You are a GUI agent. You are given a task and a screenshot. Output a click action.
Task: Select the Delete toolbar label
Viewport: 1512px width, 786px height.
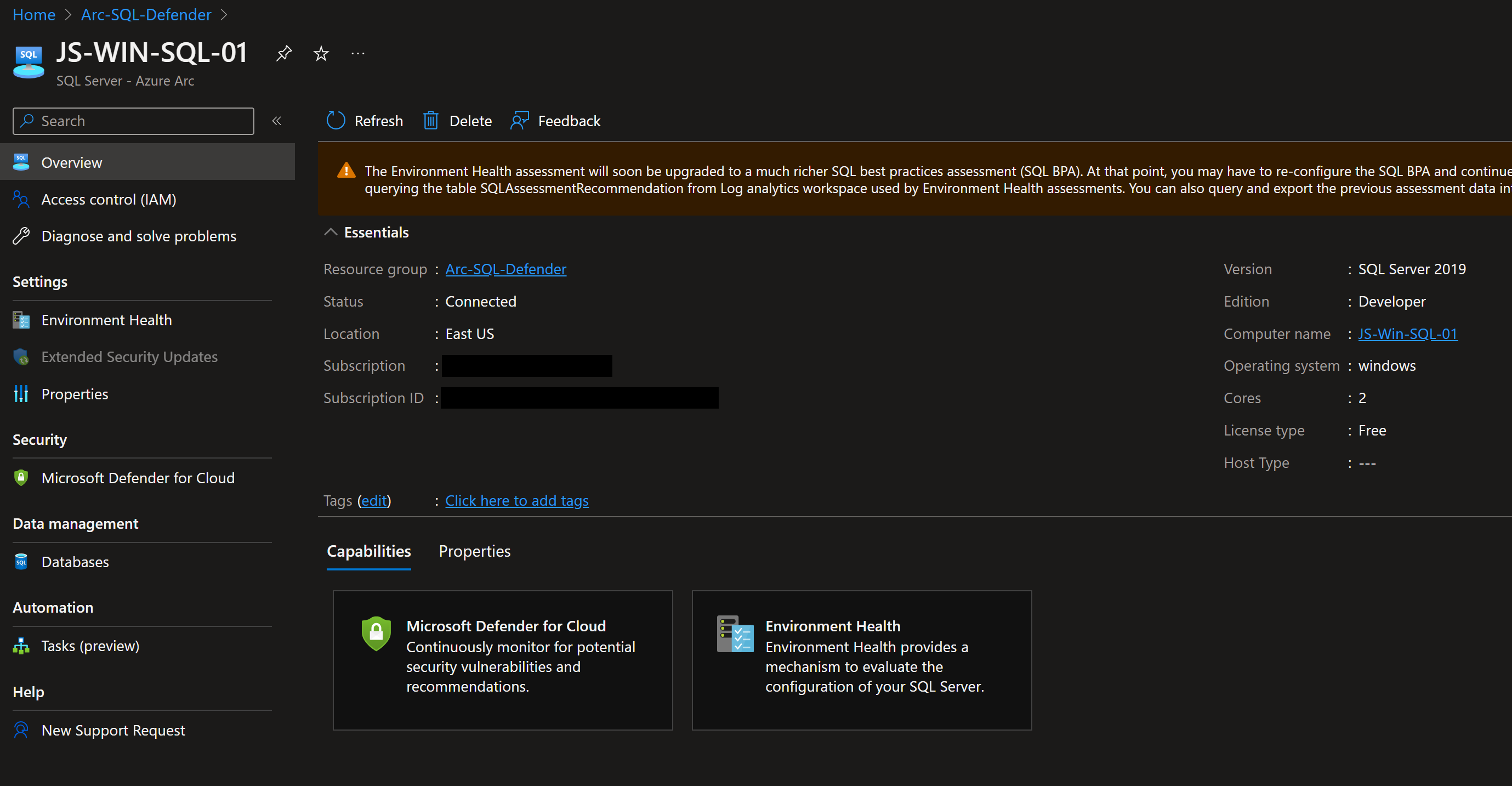470,121
